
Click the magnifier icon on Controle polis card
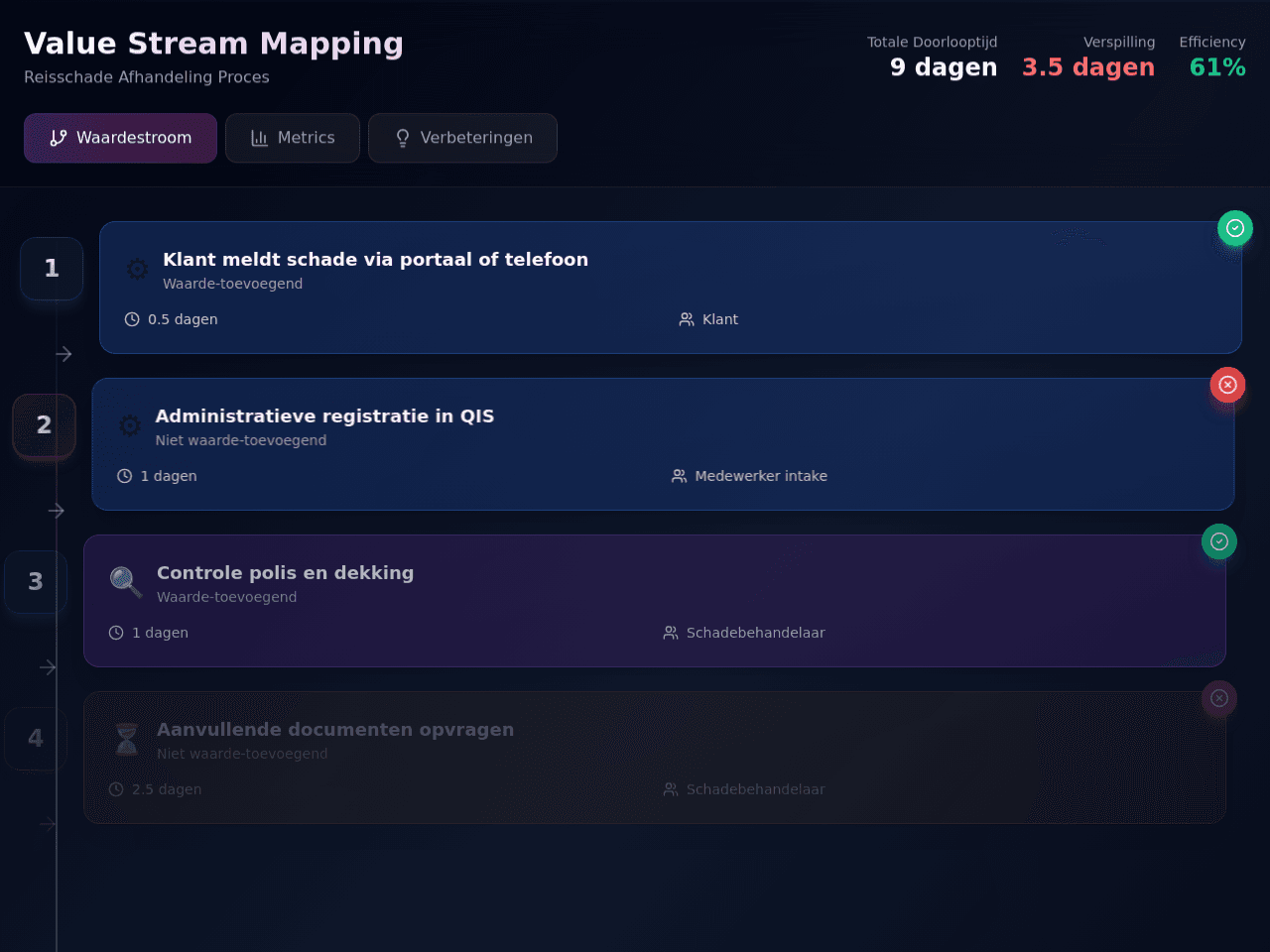[x=125, y=582]
